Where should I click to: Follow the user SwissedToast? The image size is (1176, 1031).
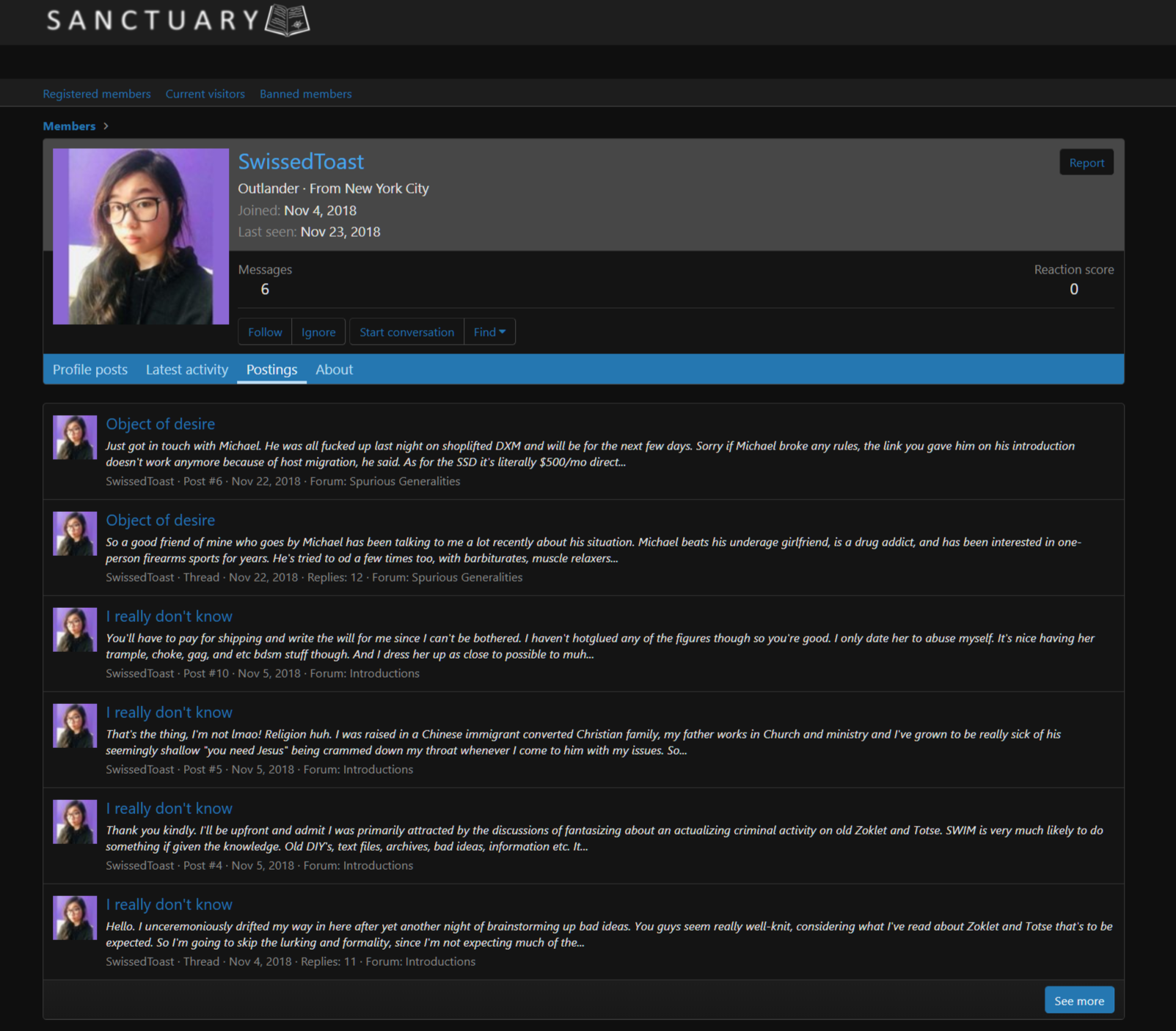tap(265, 332)
